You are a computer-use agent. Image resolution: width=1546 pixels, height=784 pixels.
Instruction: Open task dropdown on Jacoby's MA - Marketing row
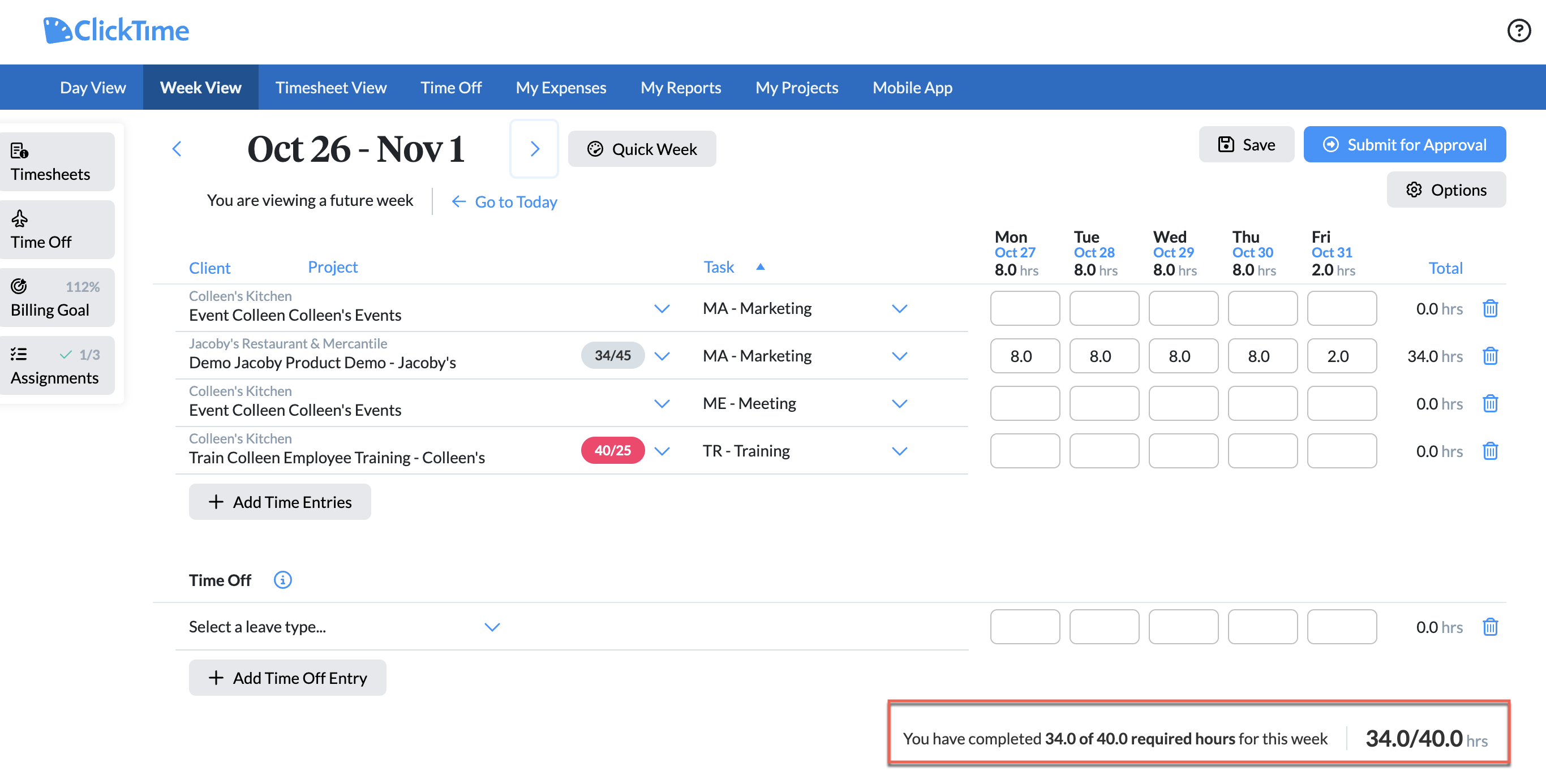899,356
